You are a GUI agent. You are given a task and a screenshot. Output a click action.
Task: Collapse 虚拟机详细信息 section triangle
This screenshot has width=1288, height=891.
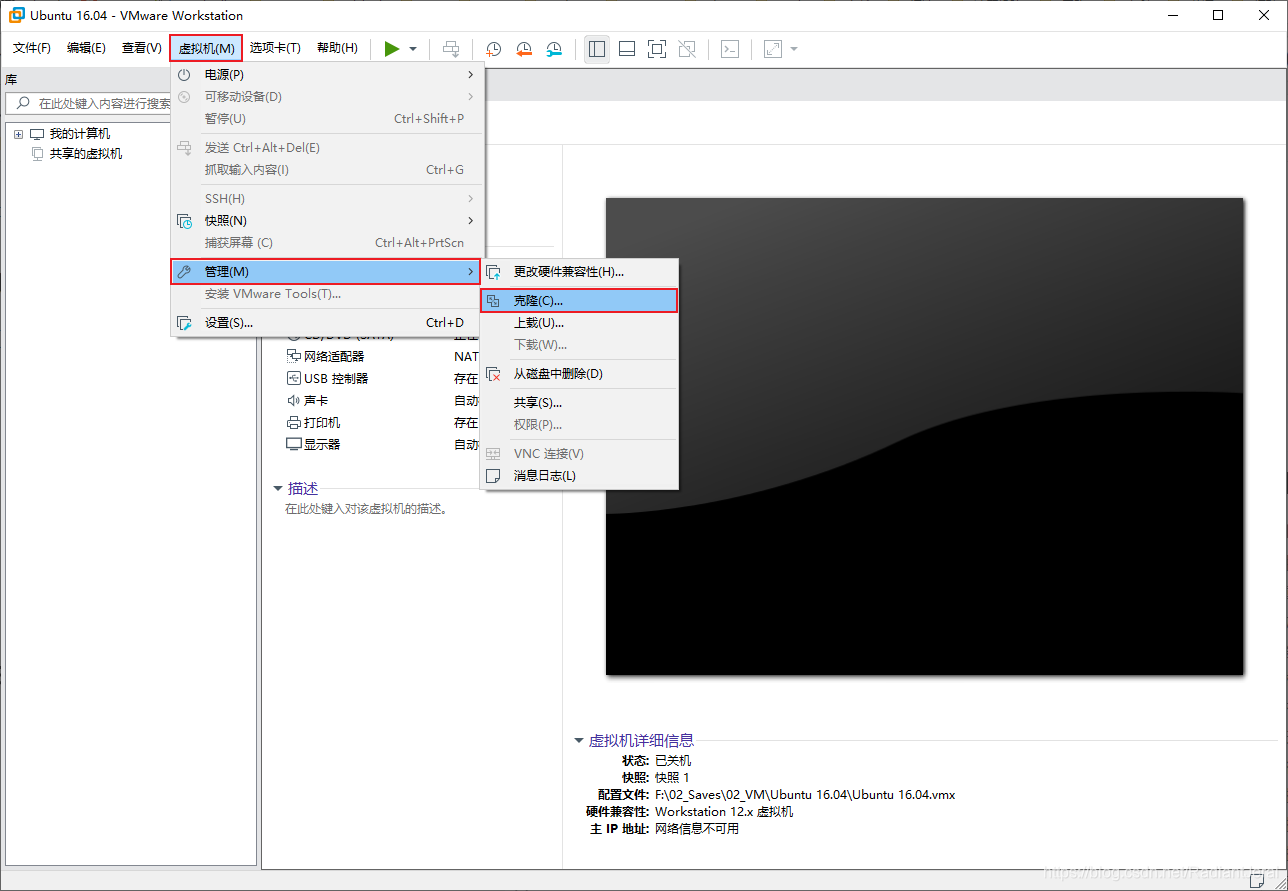579,741
